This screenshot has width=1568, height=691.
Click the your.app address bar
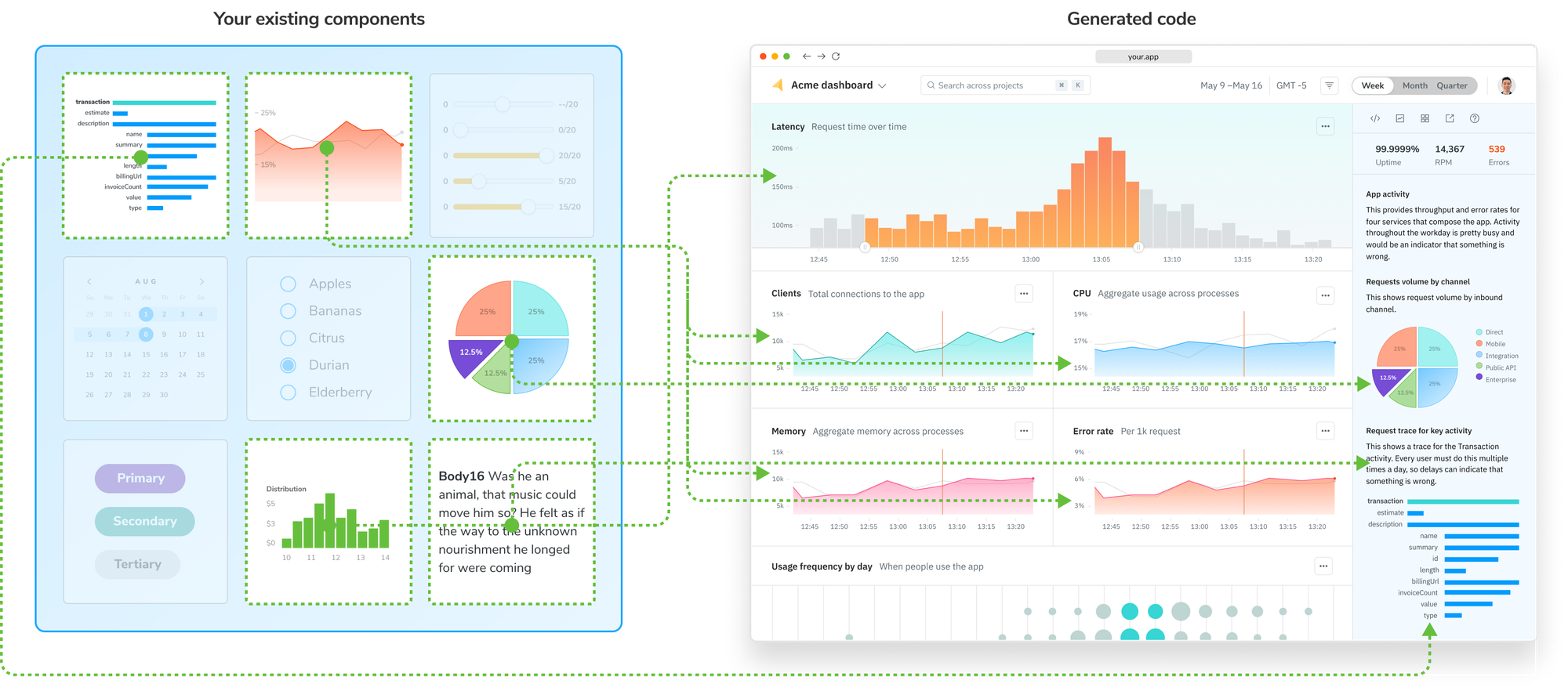(x=1143, y=56)
